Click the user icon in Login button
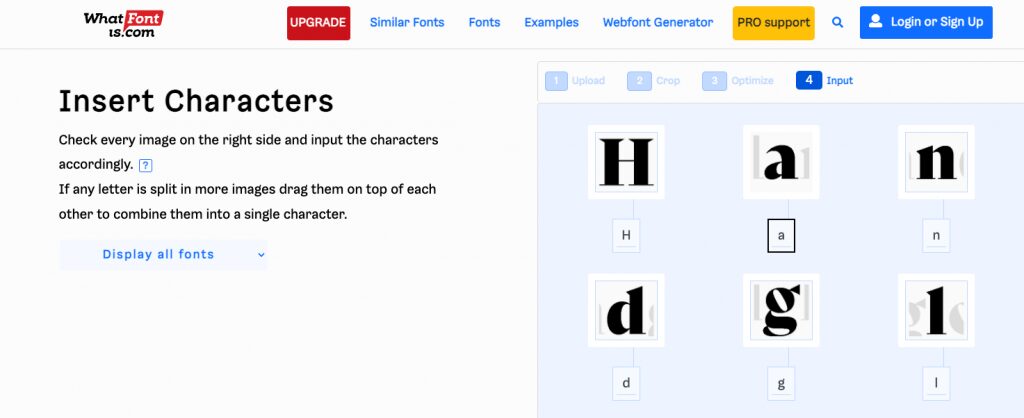This screenshot has width=1024, height=418. [x=876, y=22]
